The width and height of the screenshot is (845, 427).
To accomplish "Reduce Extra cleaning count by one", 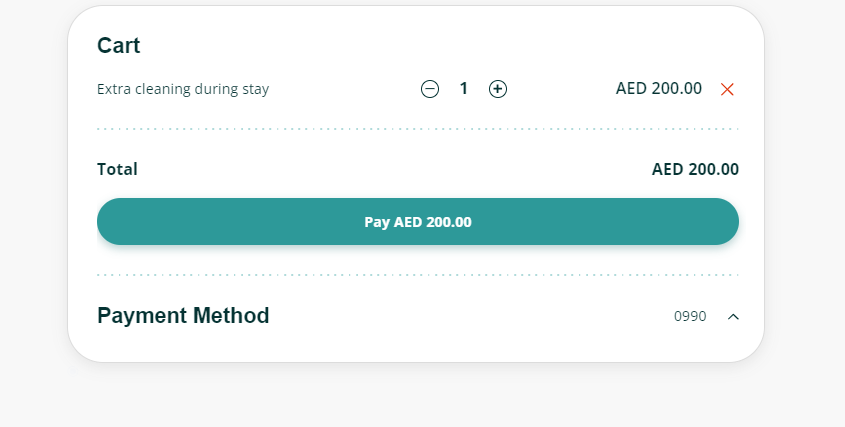I will [x=430, y=89].
